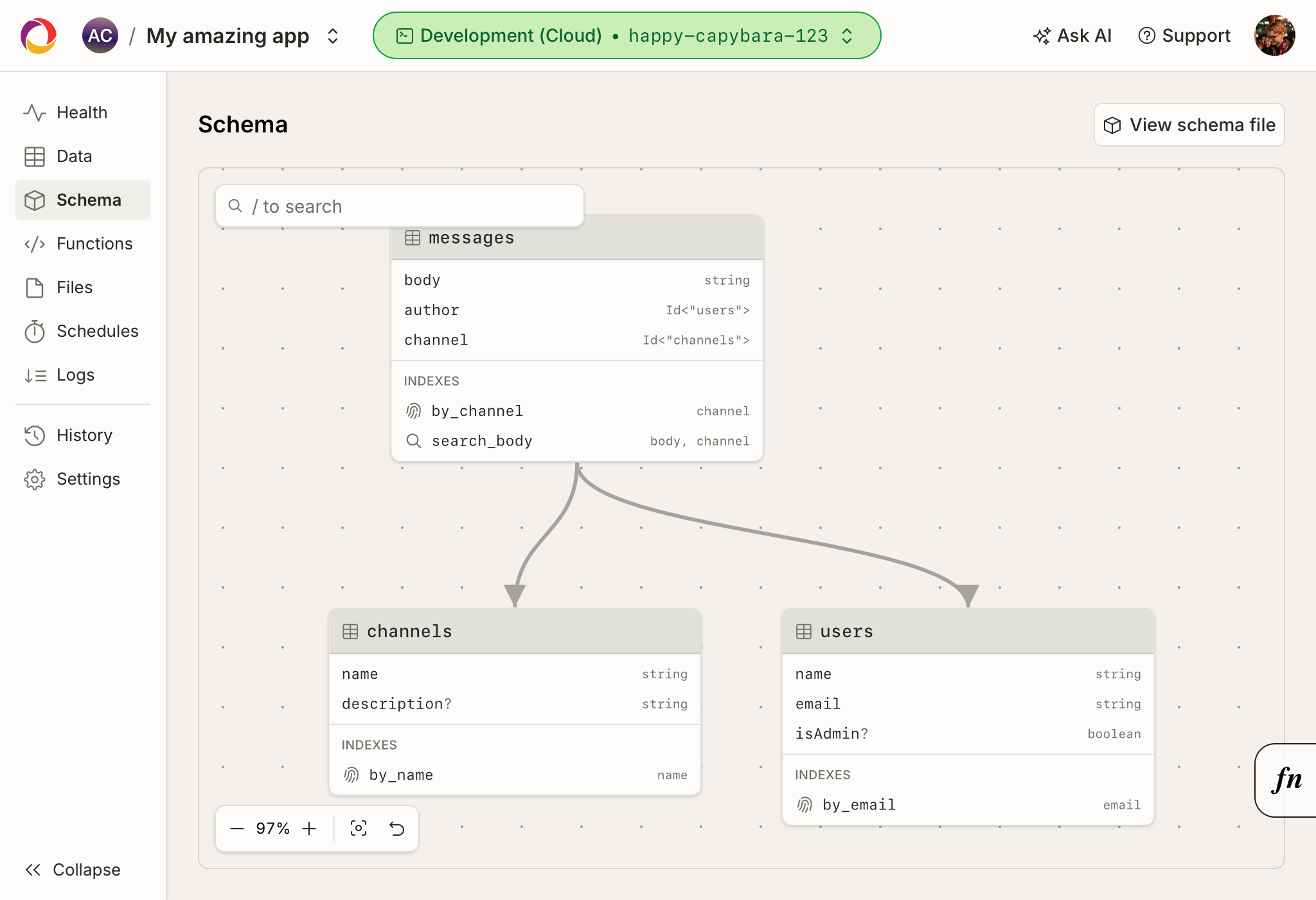Click the Id<"users"> type

click(x=707, y=310)
